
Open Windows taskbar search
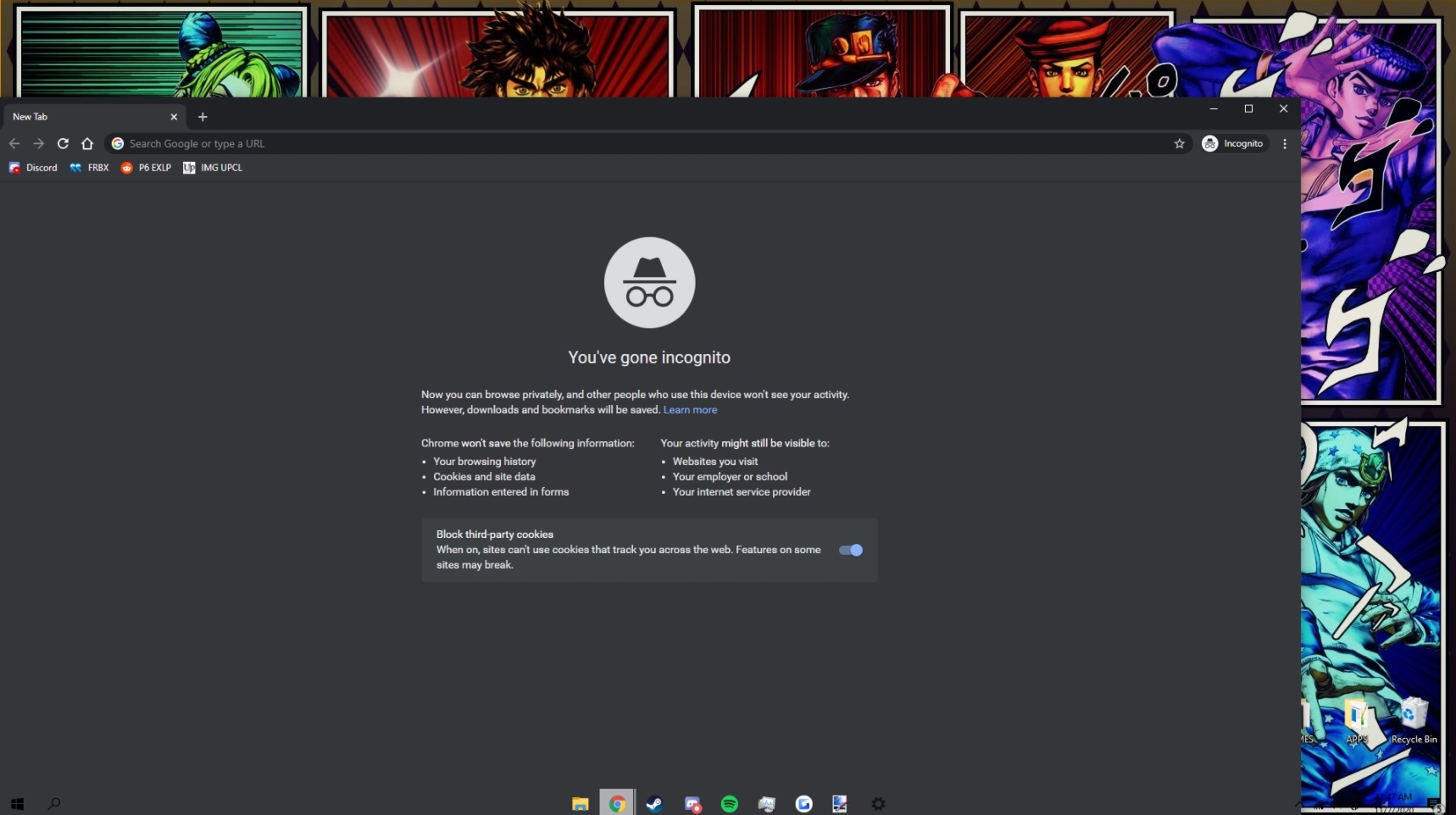click(54, 804)
